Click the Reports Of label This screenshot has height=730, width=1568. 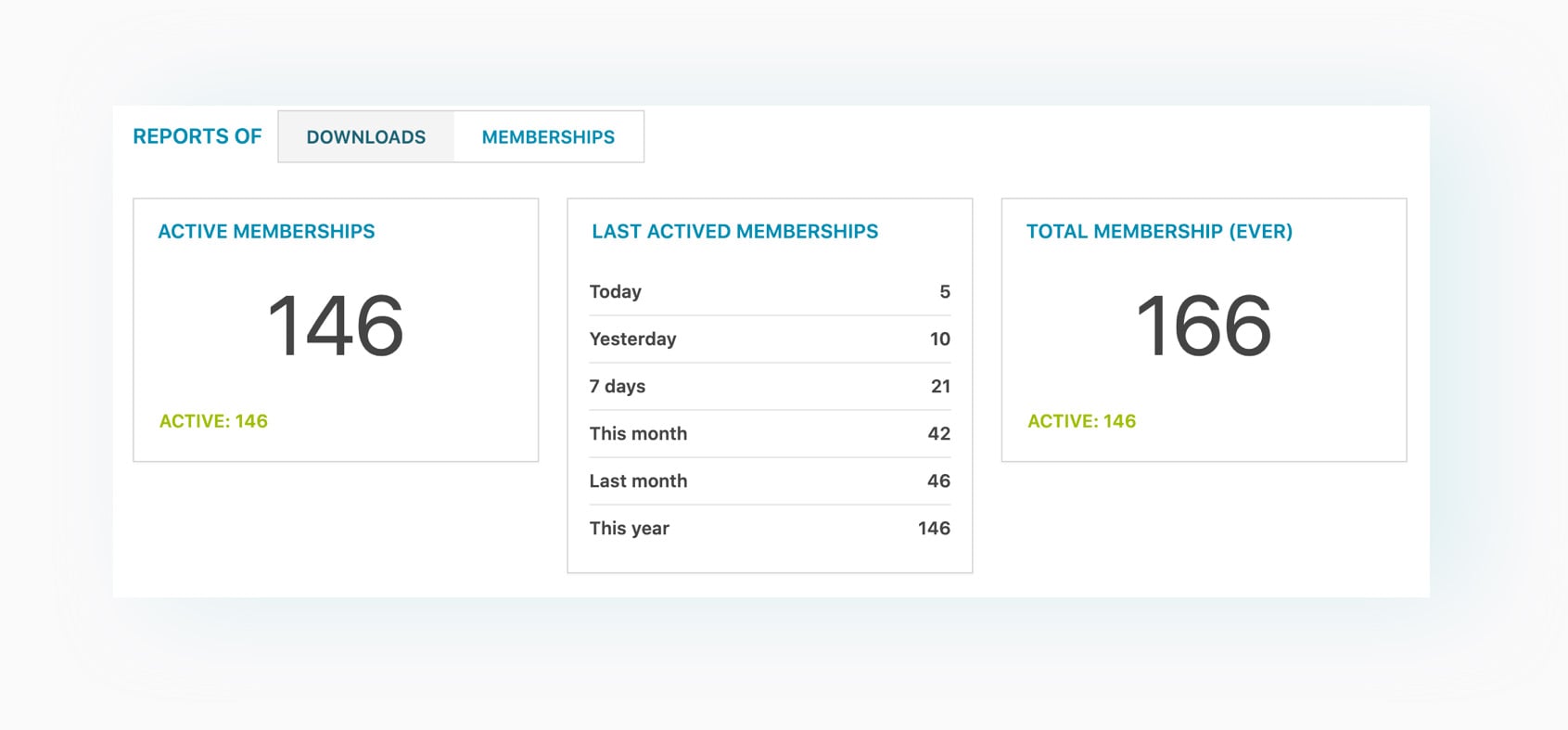(198, 136)
